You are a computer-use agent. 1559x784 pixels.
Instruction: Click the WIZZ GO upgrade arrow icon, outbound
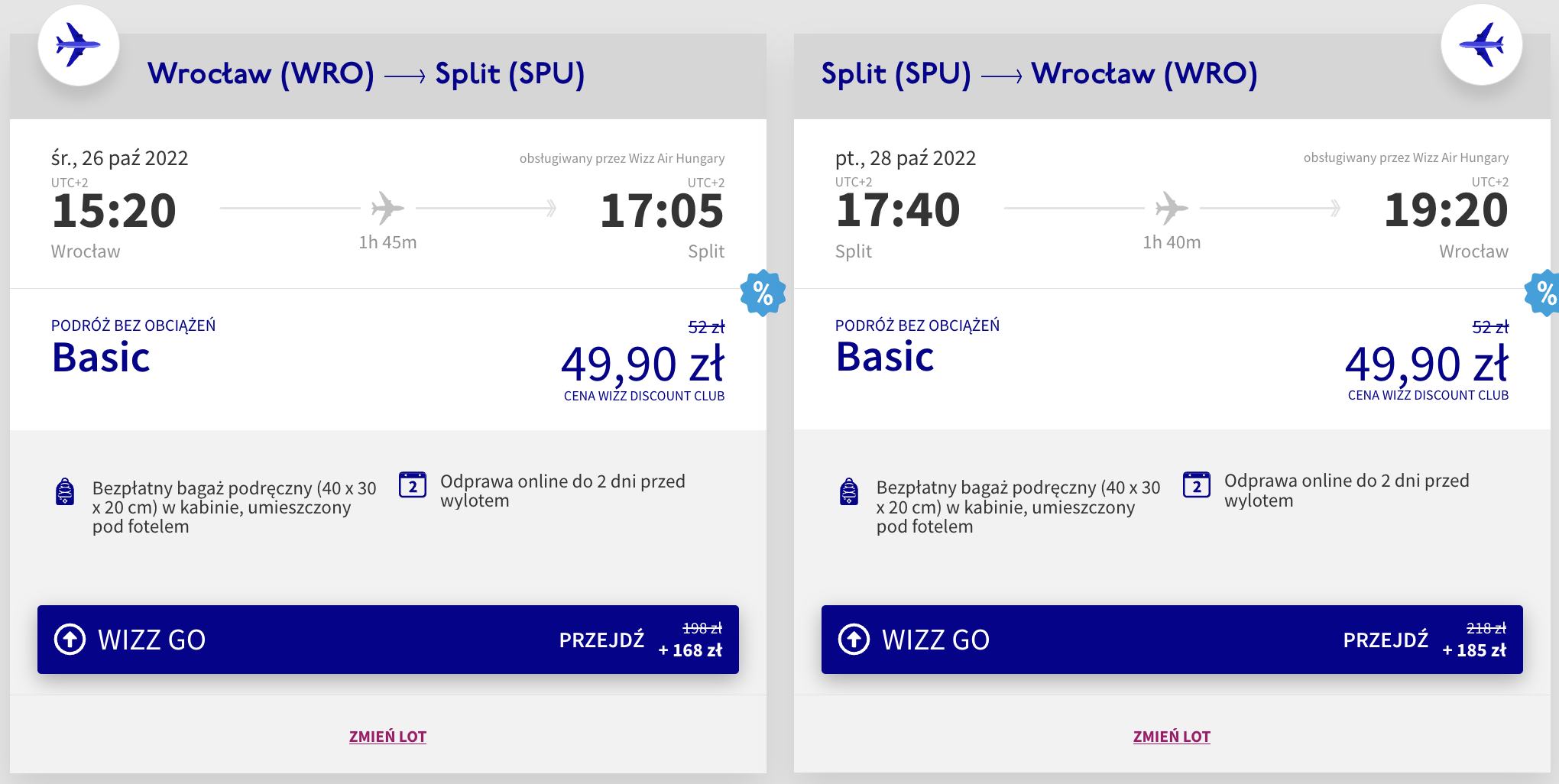pos(70,640)
